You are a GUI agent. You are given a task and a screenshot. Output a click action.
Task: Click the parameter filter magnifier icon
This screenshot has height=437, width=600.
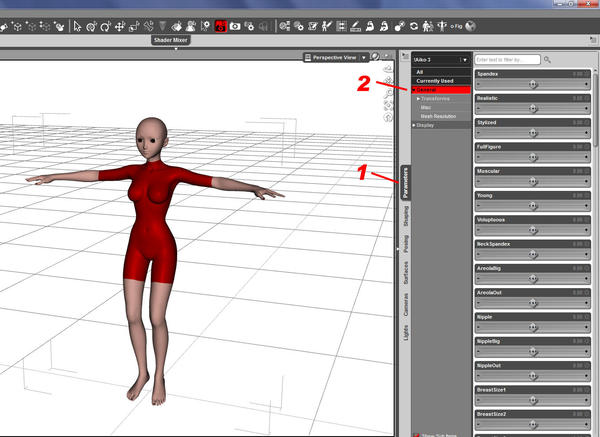coord(547,60)
